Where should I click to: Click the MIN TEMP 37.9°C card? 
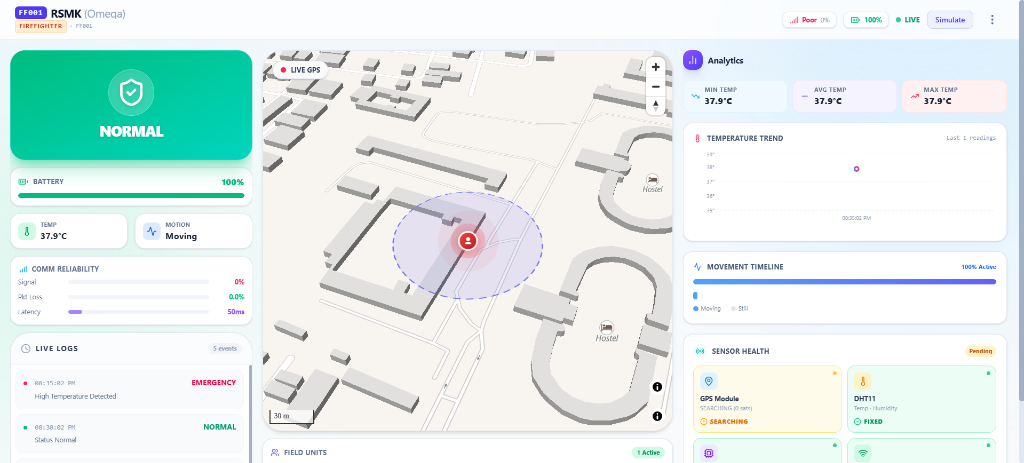coord(735,96)
